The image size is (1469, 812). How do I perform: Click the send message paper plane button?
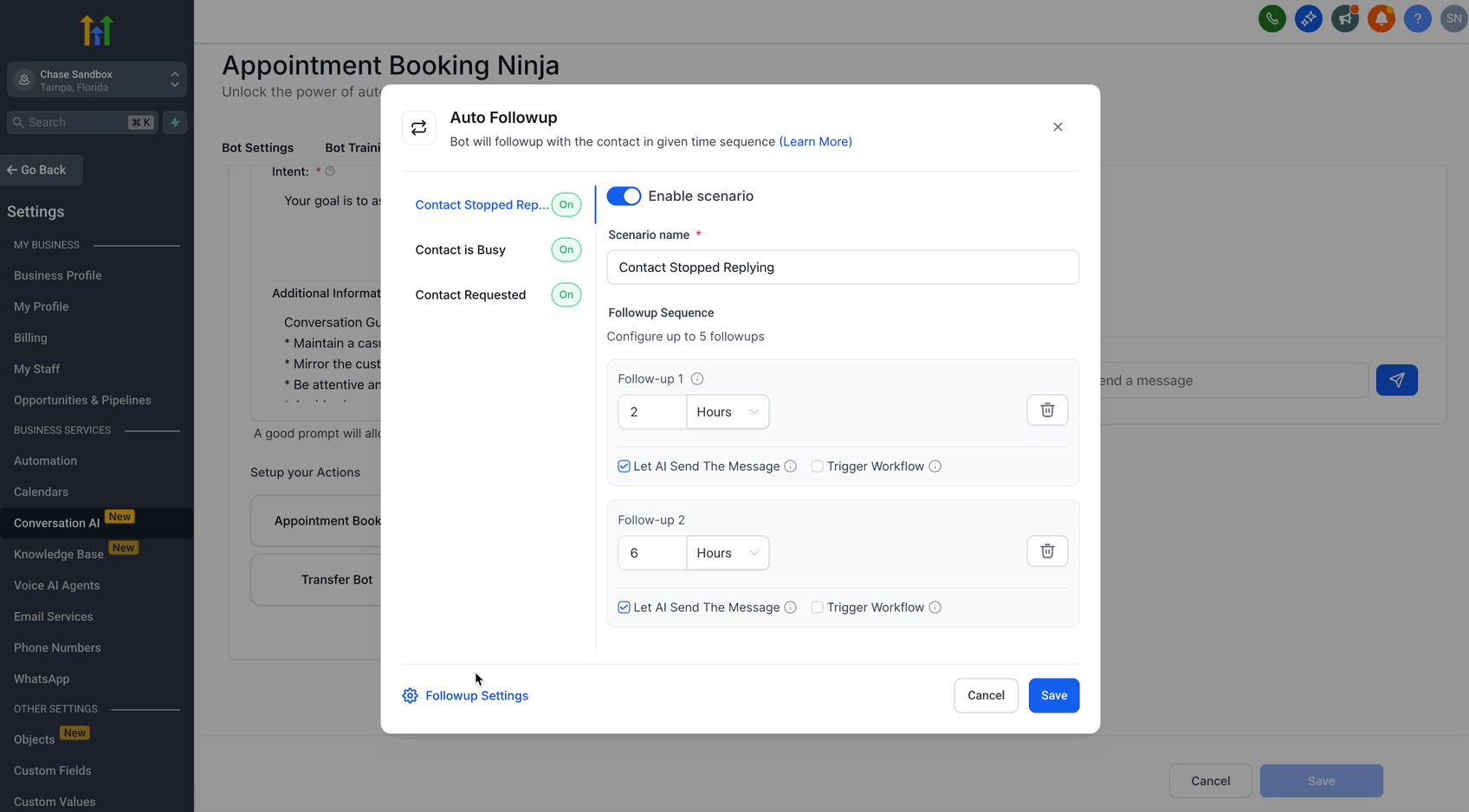[x=1397, y=380]
